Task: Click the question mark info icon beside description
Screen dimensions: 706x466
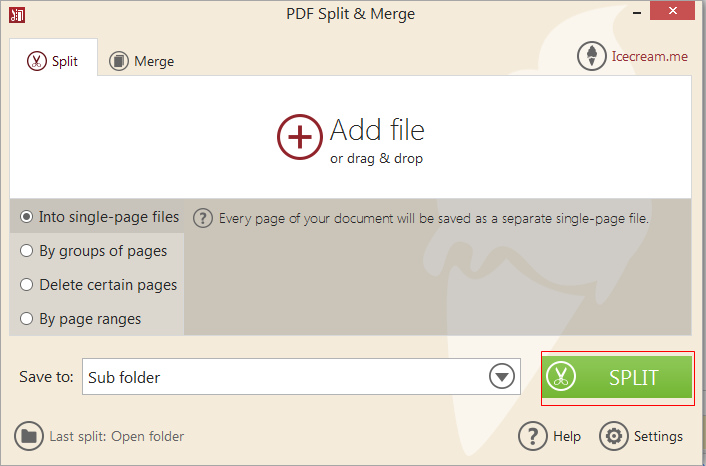Action: 203,218
